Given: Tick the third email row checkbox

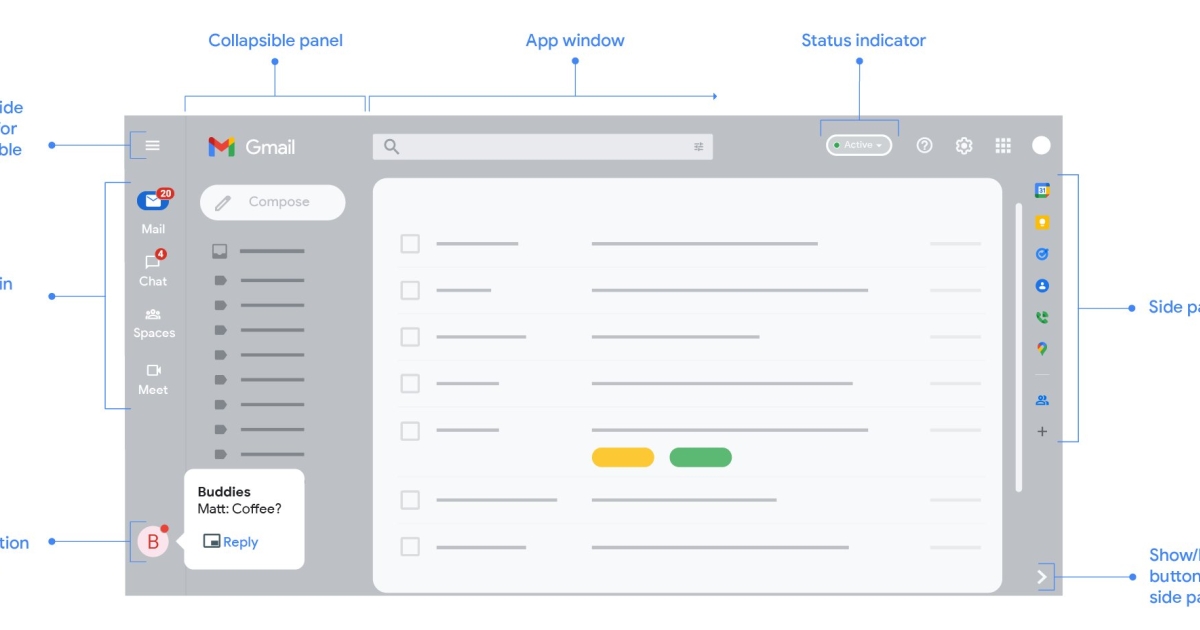Looking at the screenshot, I should click(410, 337).
